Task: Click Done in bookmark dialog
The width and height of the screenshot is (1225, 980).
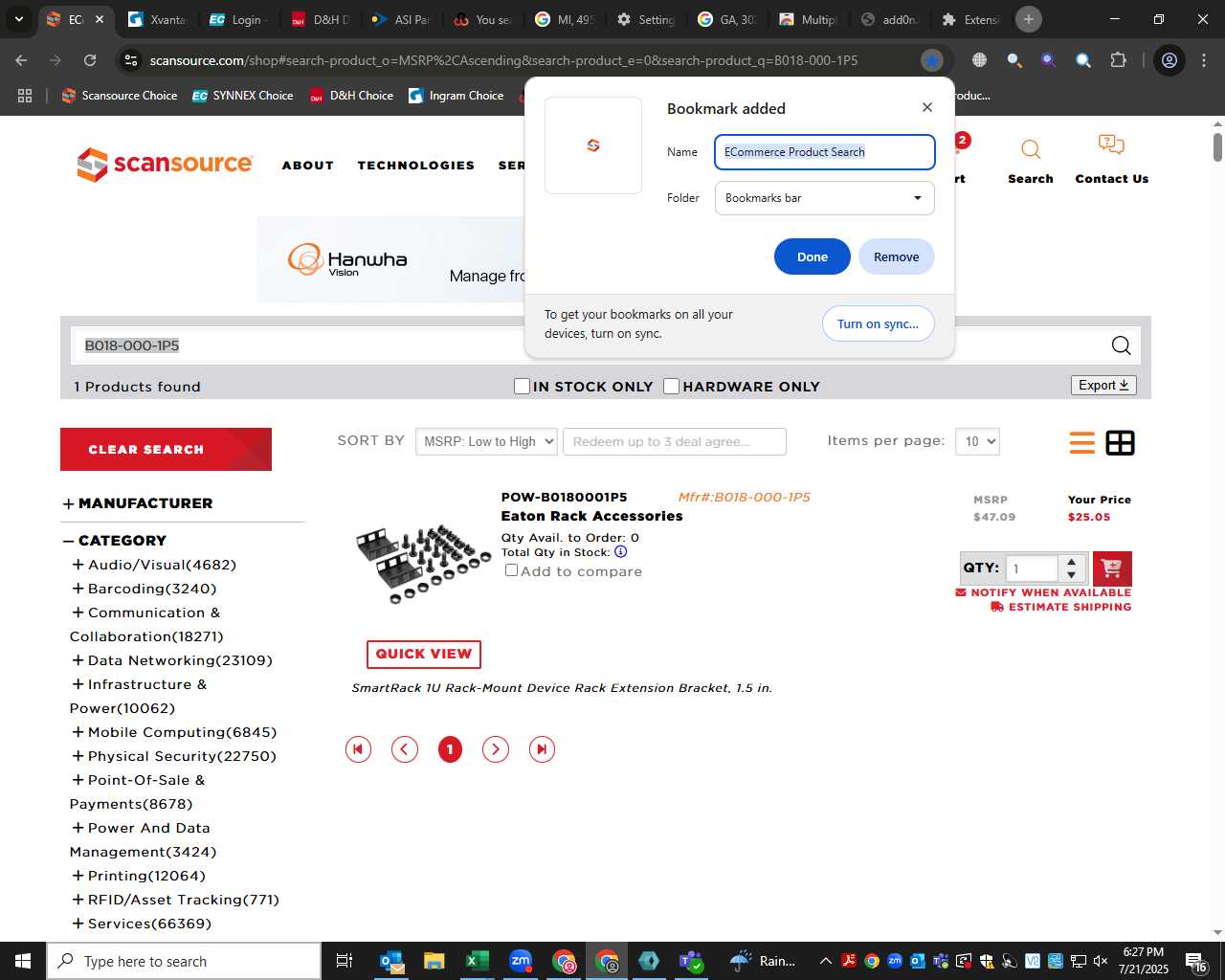Action: 812,256
